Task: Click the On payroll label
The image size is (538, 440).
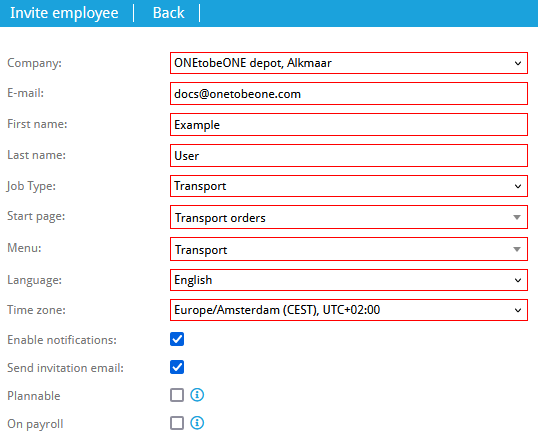Action: click(x=35, y=424)
